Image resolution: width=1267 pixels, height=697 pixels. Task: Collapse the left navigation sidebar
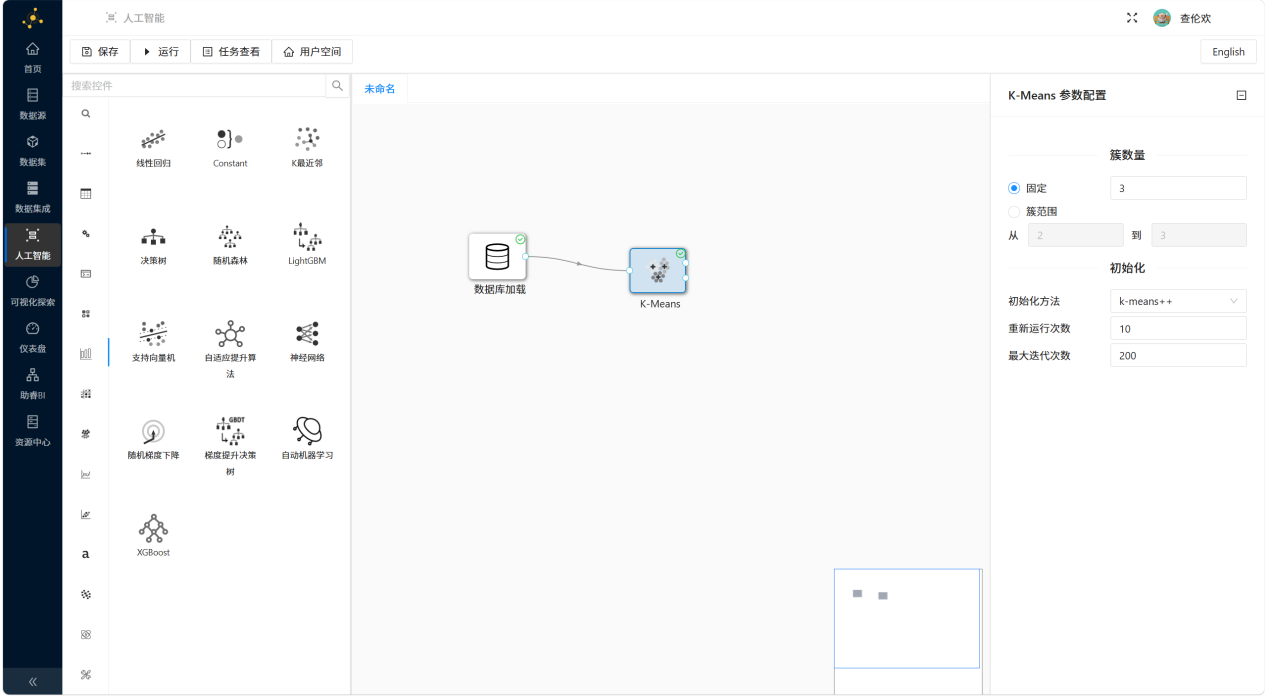pos(32,681)
